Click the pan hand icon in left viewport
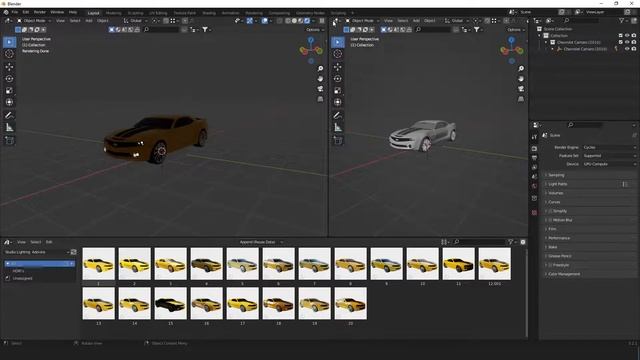 pyautogui.click(x=320, y=79)
